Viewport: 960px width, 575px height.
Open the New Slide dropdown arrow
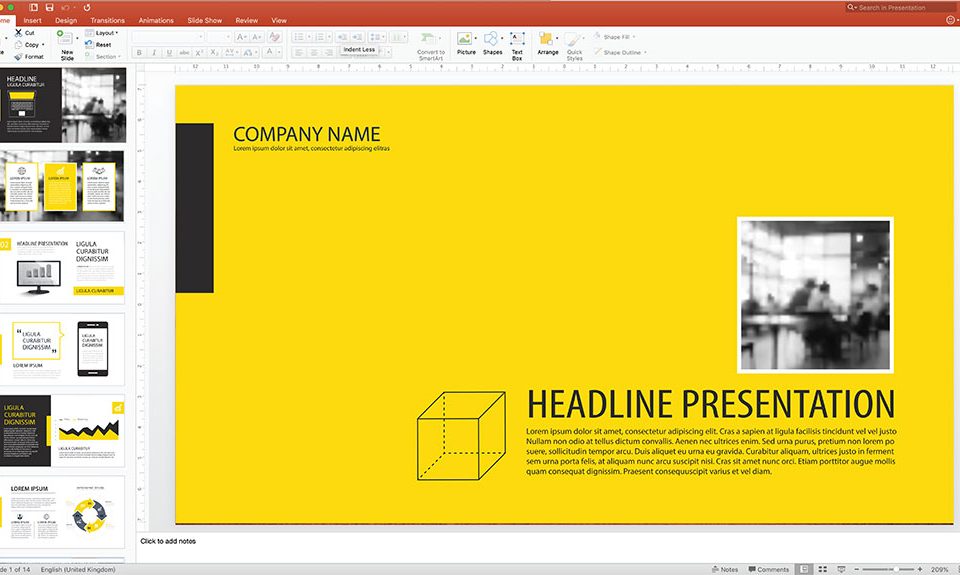(77, 38)
